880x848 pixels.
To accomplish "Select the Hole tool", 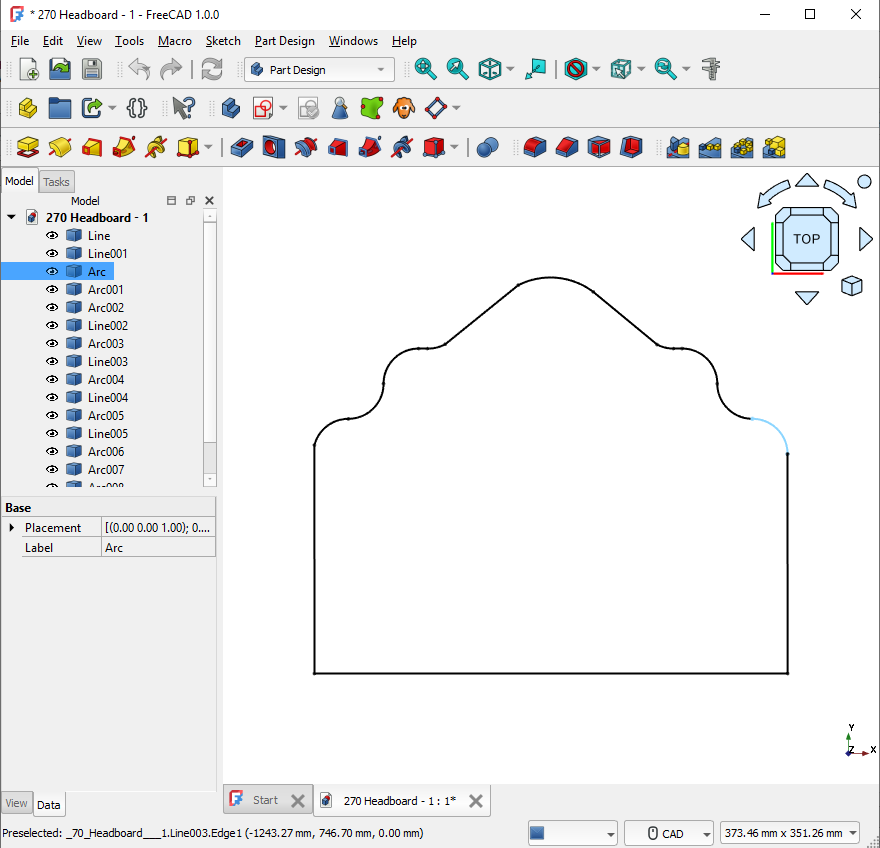I will [x=274, y=148].
